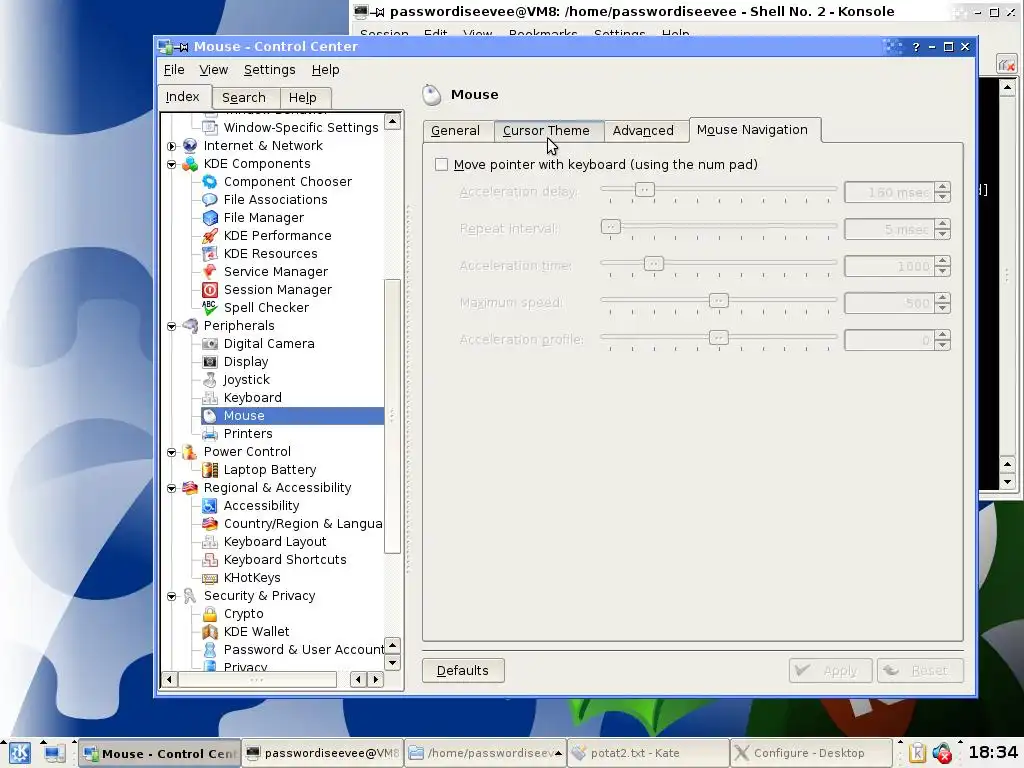The image size is (1024, 768).
Task: Switch to potat2.txt - Kate taskbar entry
Action: (648, 754)
